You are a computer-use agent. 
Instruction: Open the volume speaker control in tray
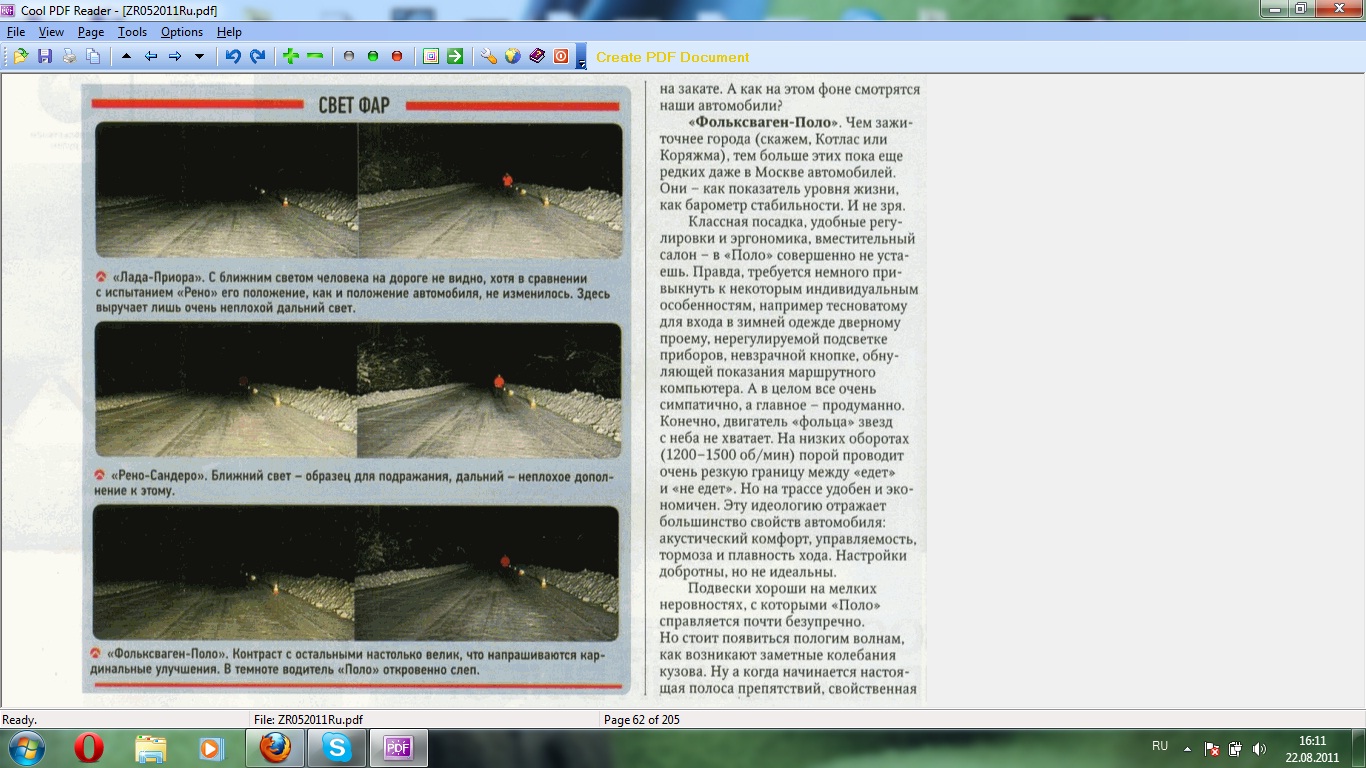[1259, 748]
